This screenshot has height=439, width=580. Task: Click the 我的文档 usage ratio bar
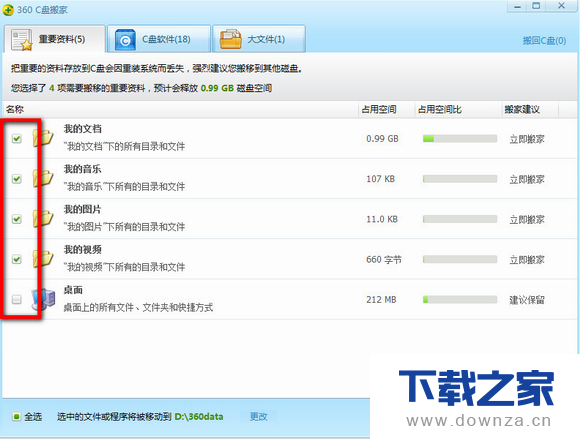[x=460, y=139]
